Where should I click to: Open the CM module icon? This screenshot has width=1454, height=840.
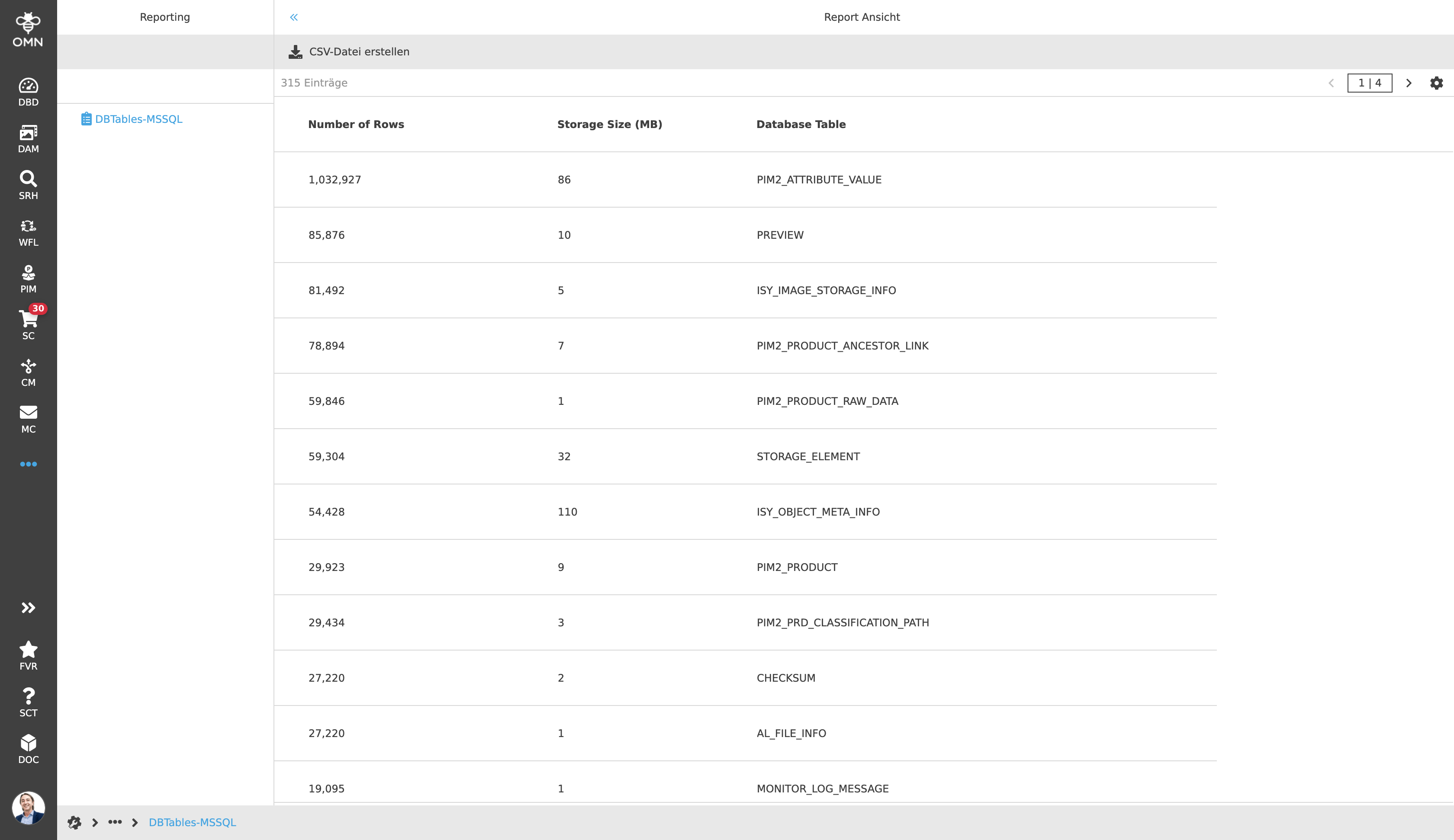tap(28, 372)
